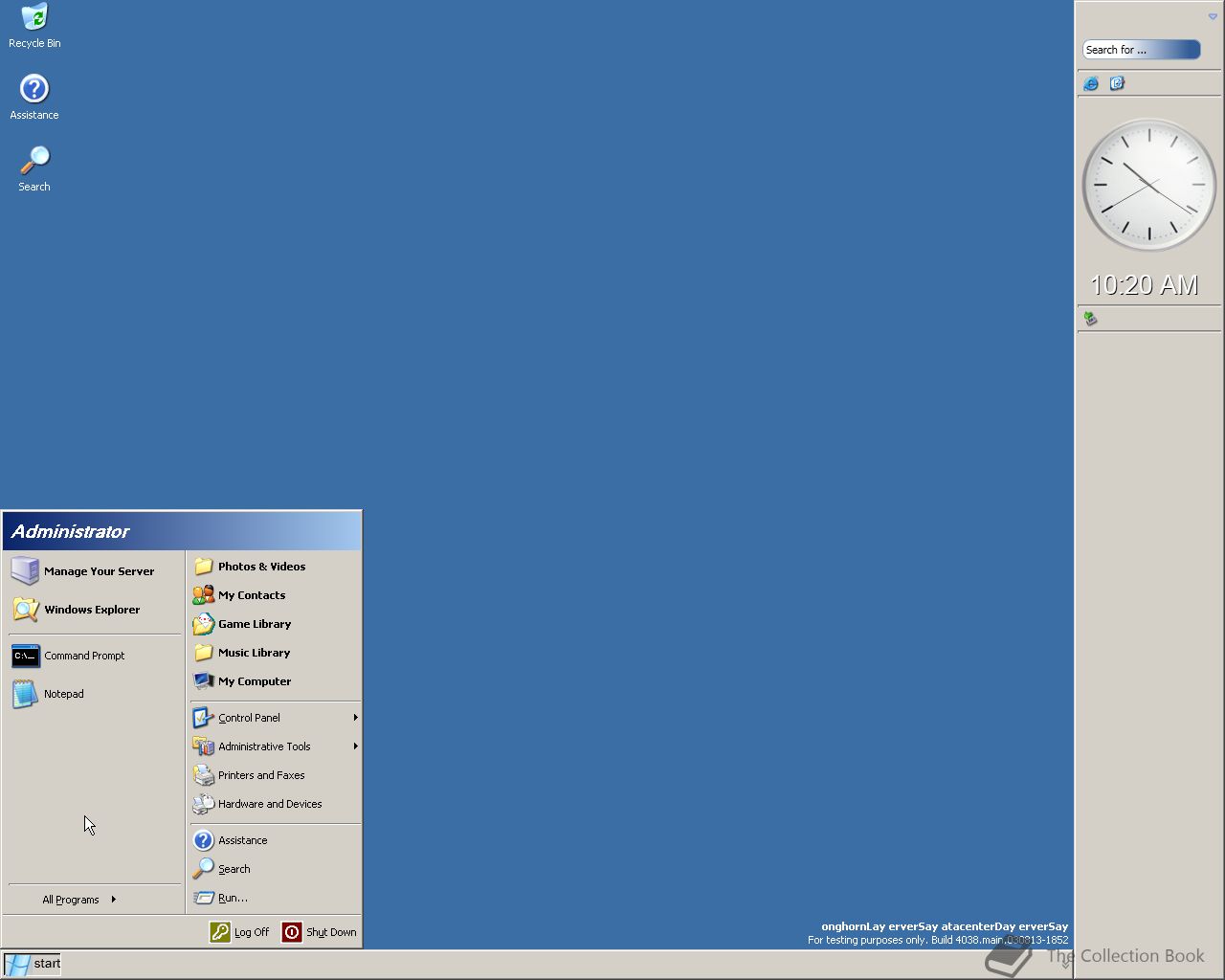Open the Recycle Bin desktop icon

pos(34,26)
